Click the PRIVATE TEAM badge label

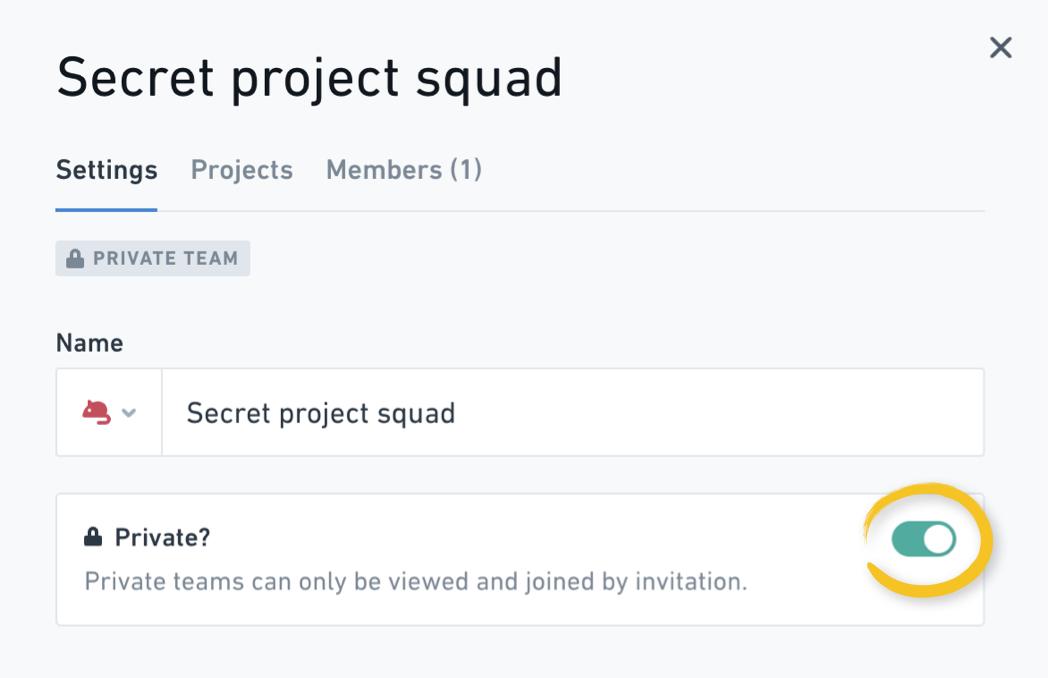[165, 258]
